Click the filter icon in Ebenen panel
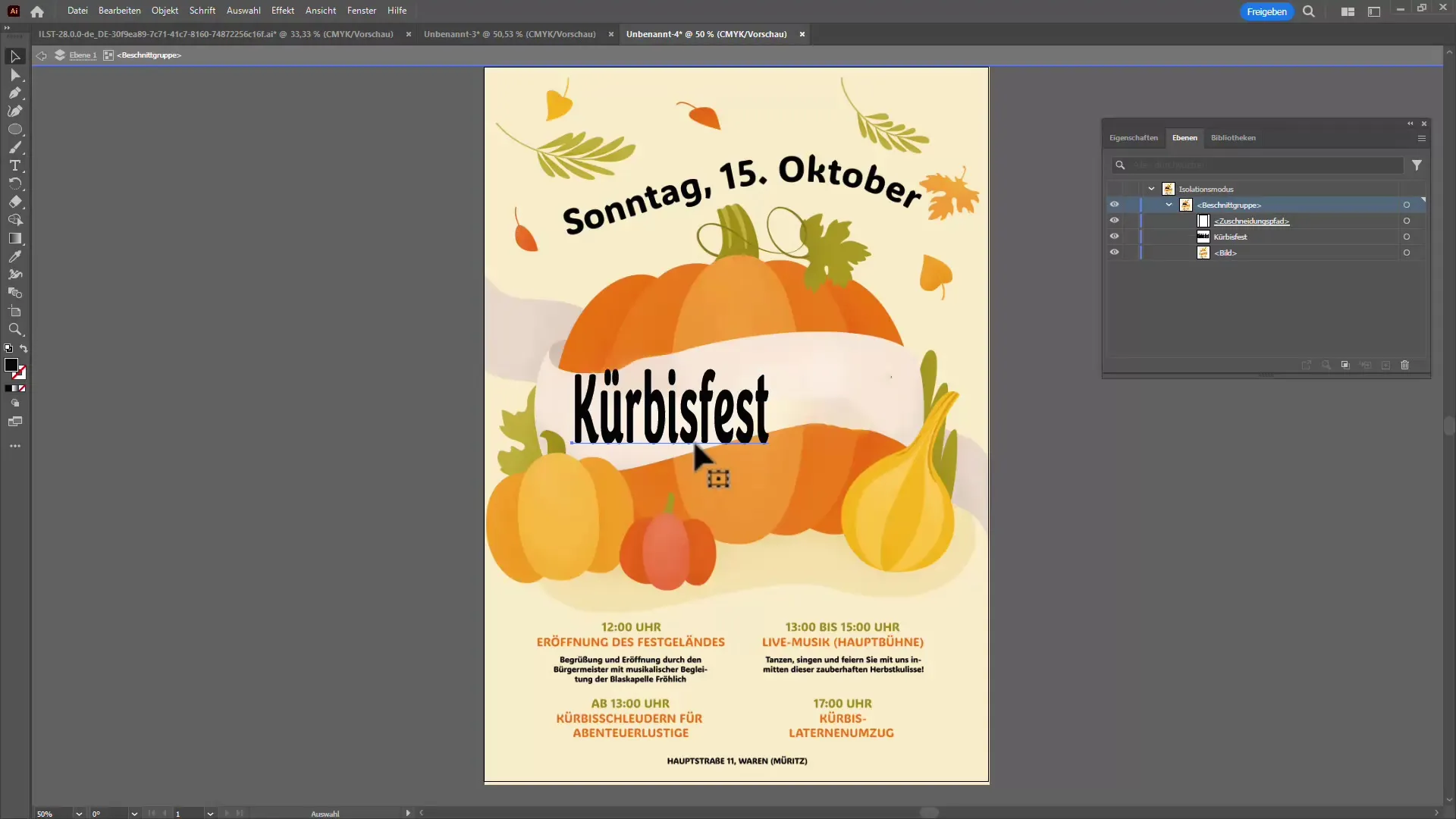Screen dimensions: 1456x819 coord(1417,165)
